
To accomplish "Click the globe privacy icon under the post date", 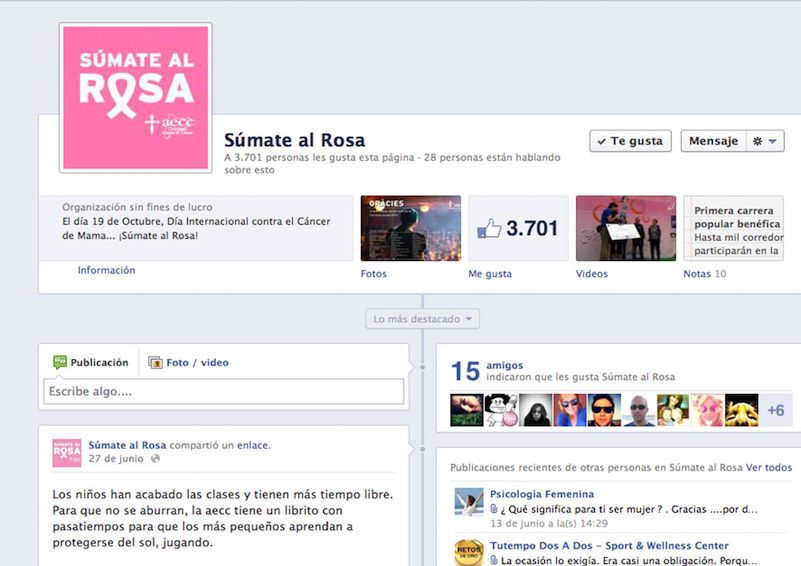I will [154, 459].
